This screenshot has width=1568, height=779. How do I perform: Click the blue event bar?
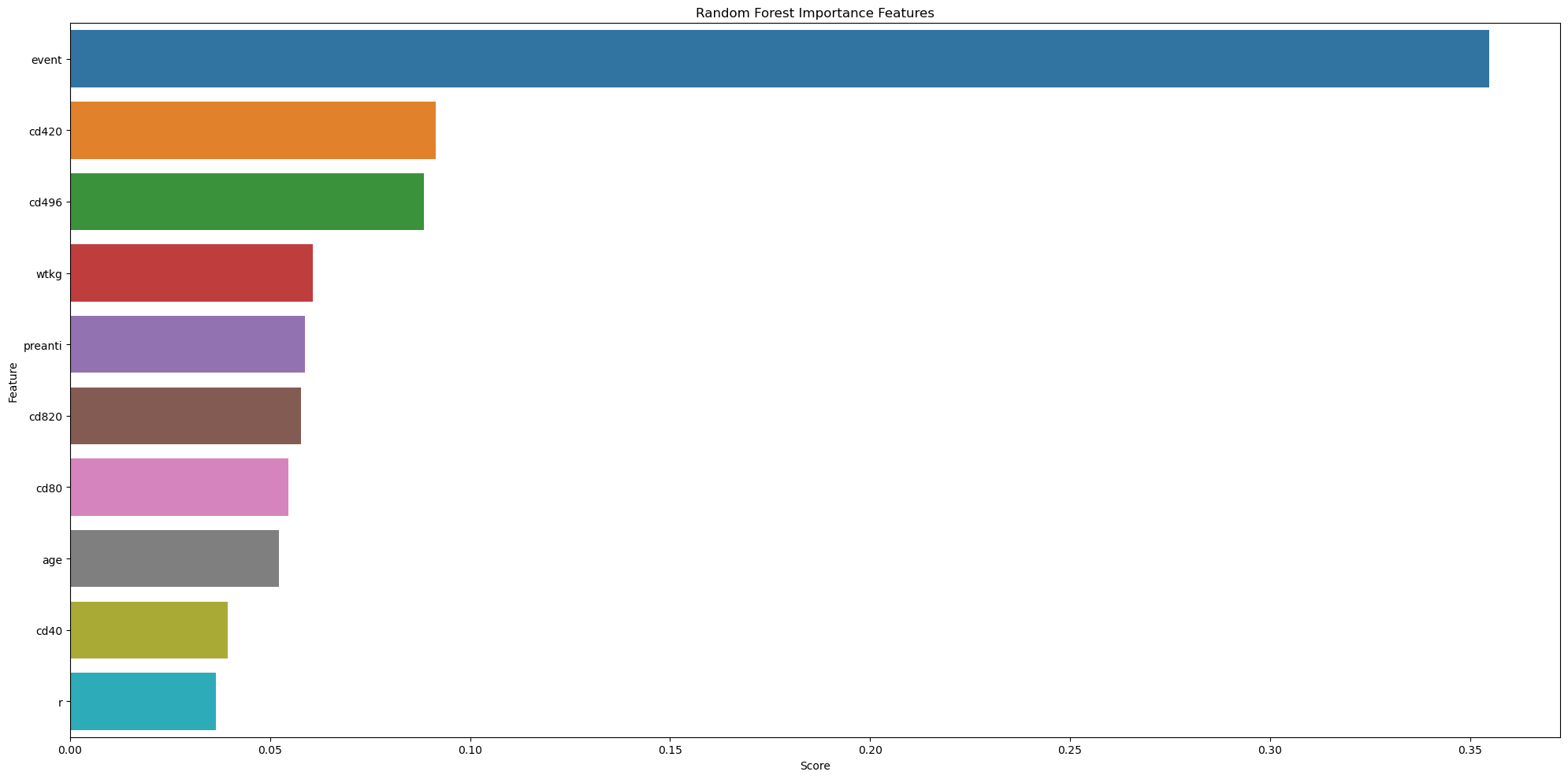(779, 59)
